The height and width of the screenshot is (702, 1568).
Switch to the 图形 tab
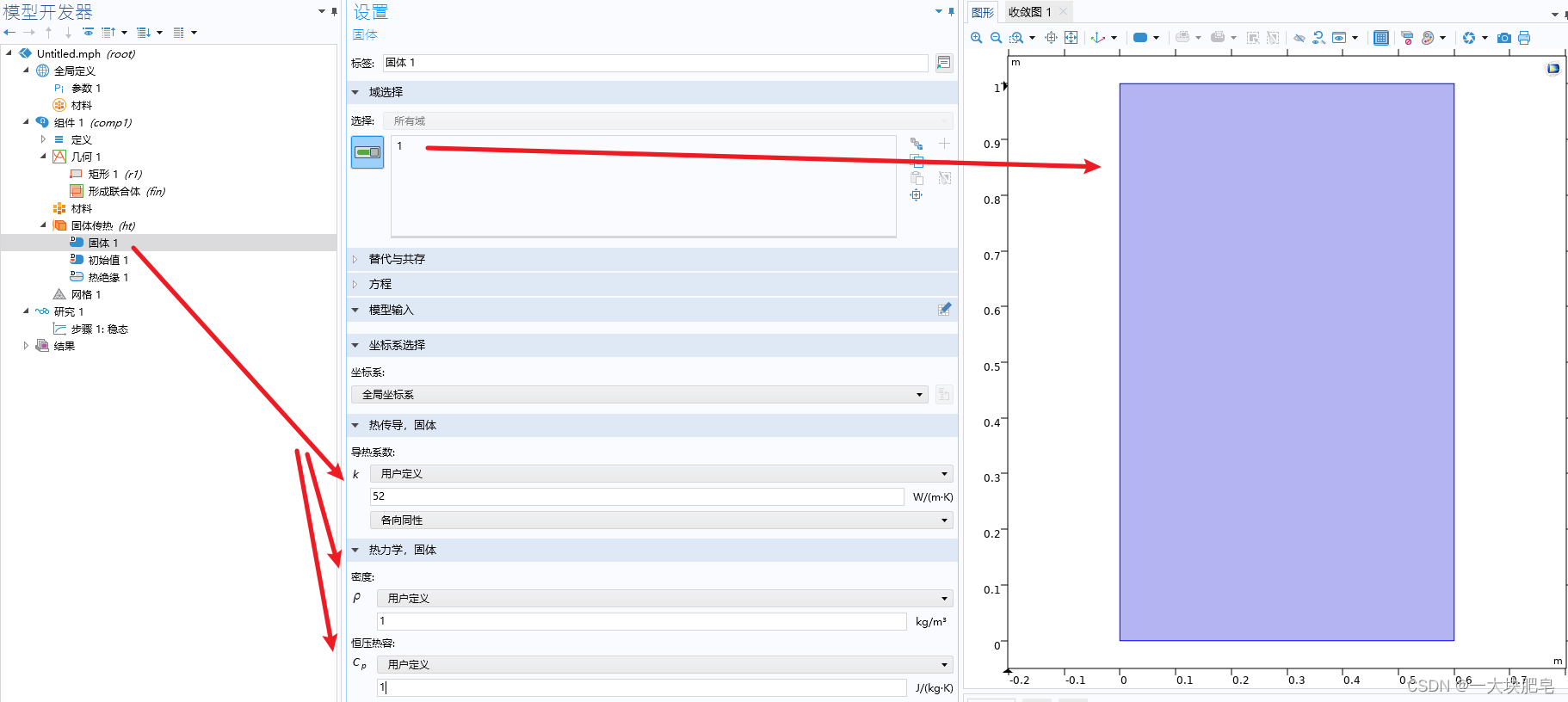(x=982, y=12)
